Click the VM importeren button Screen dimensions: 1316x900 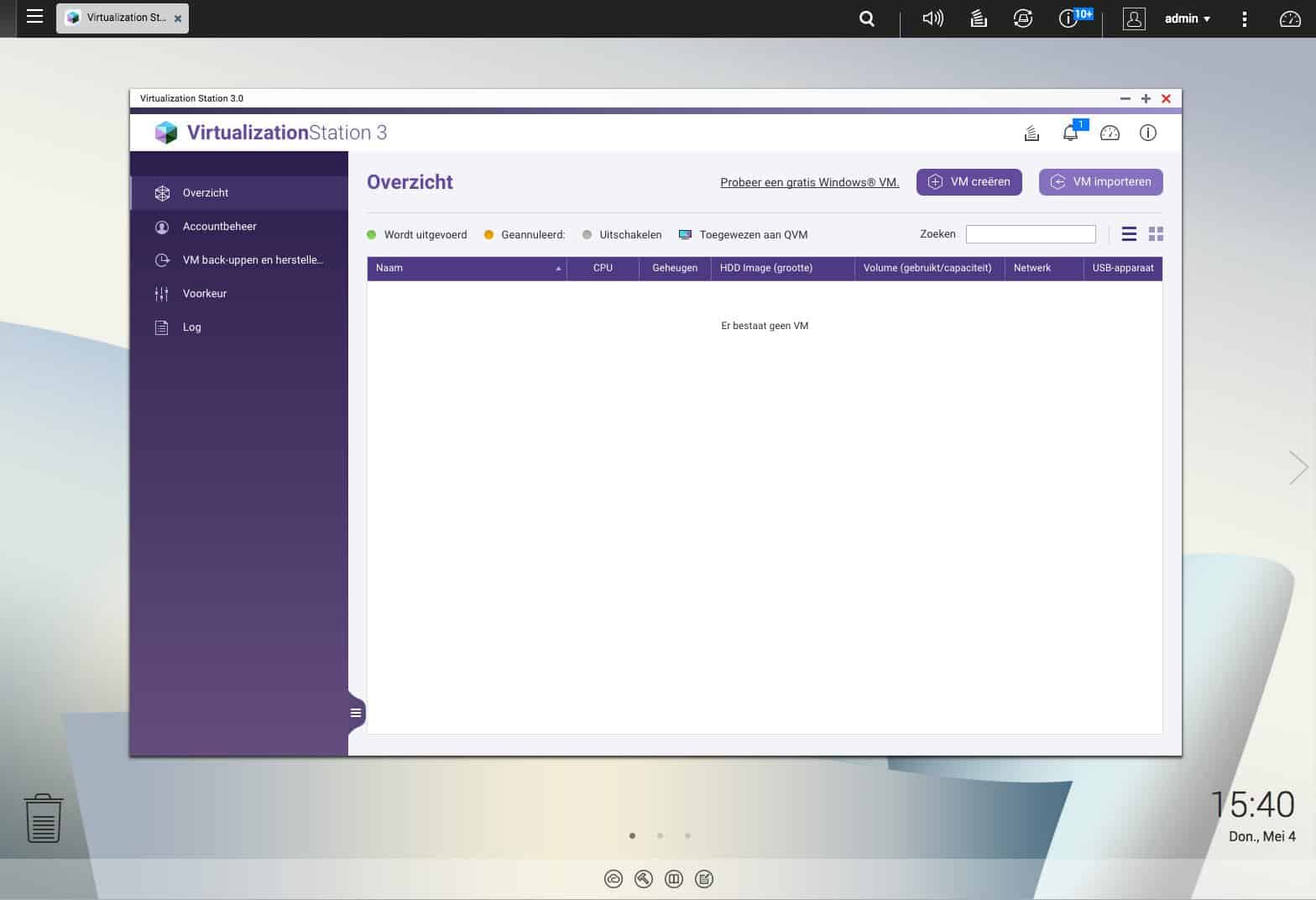[1100, 182]
